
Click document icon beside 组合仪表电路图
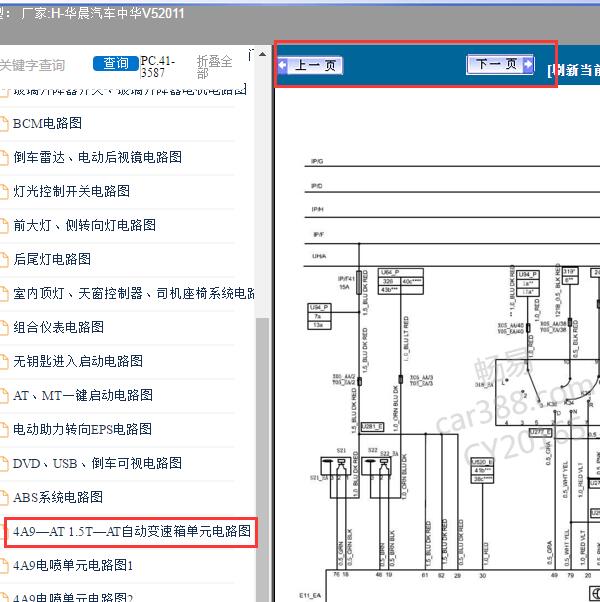pos(4,328)
